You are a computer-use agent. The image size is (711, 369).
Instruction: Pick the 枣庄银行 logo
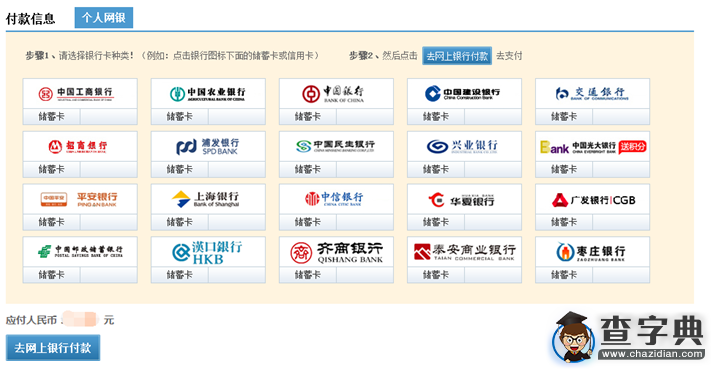(x=592, y=251)
